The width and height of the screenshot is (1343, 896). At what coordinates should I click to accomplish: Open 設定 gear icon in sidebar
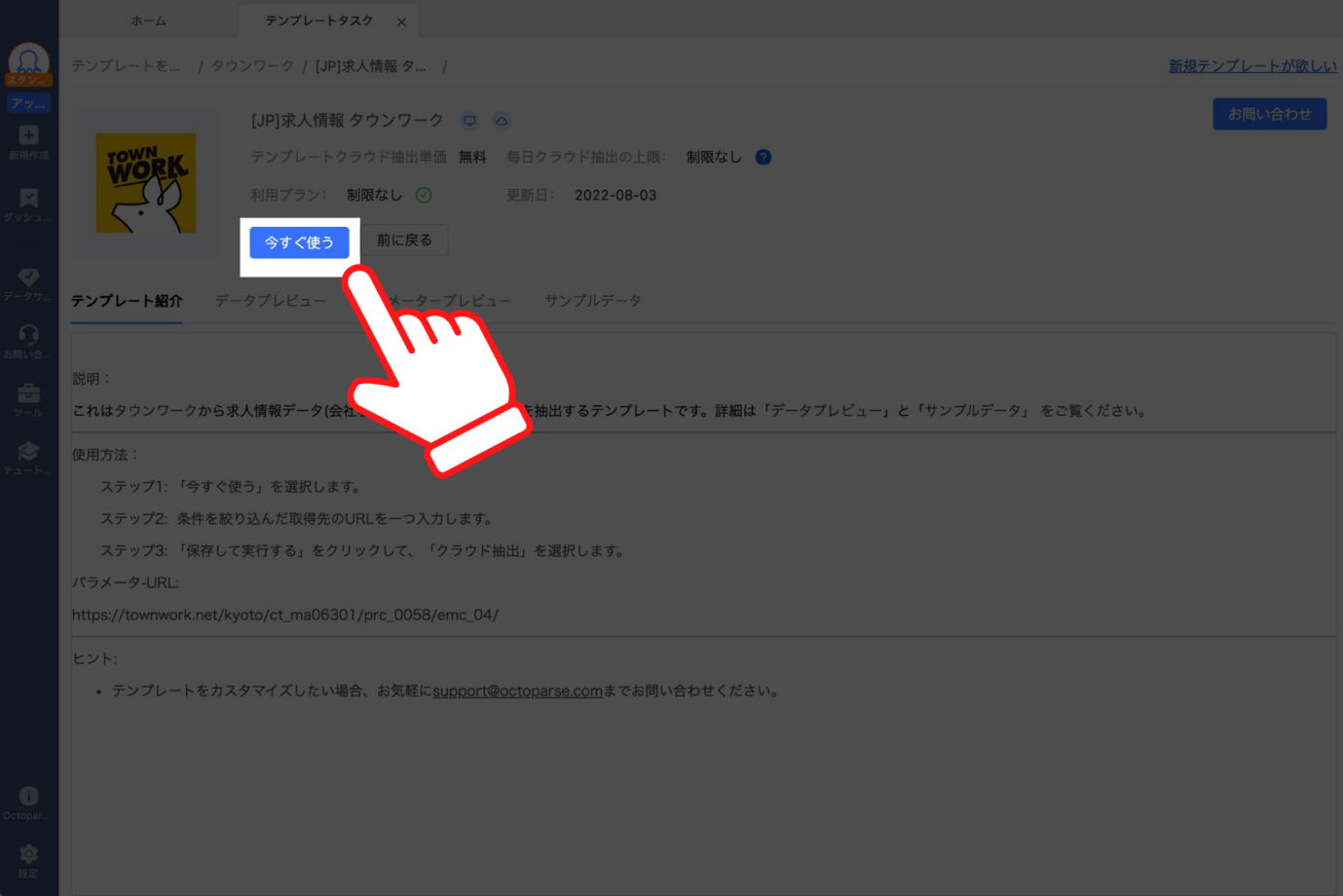pos(28,854)
